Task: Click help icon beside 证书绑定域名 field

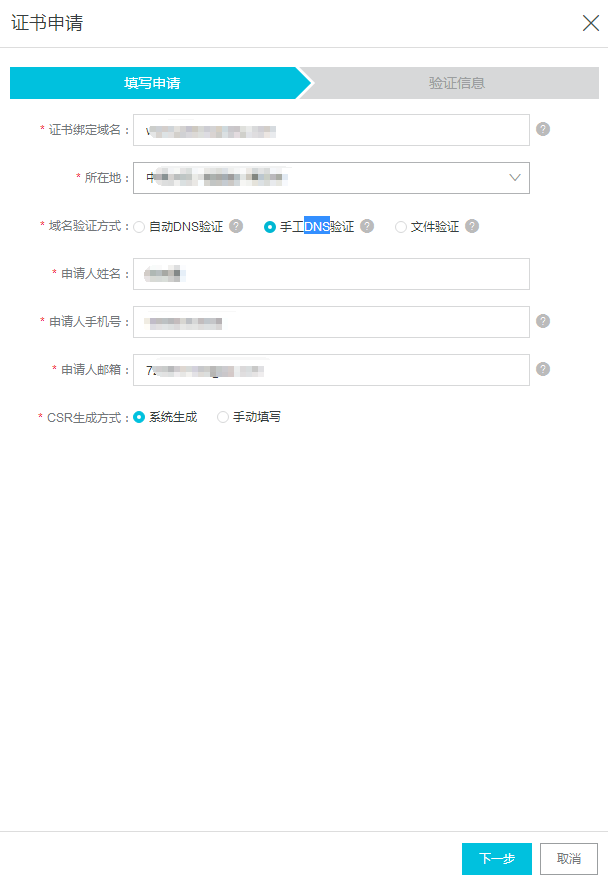Action: click(543, 129)
